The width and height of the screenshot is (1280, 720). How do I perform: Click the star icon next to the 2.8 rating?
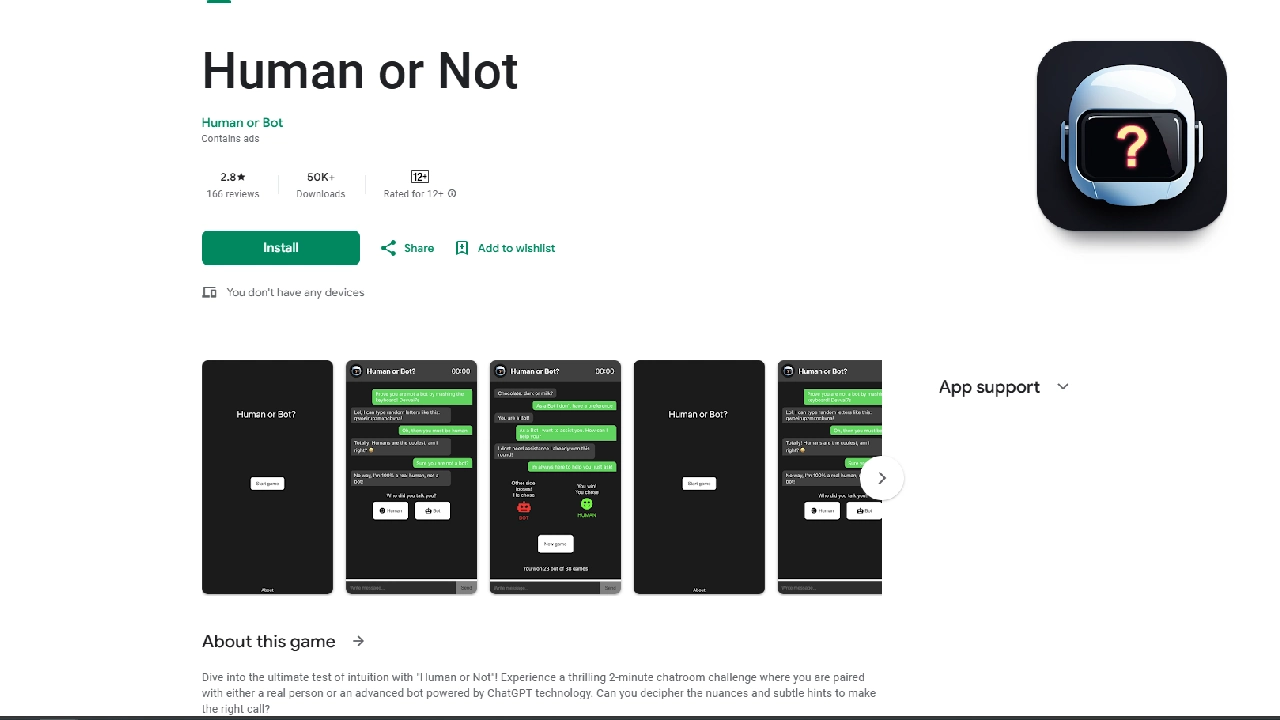[x=241, y=176]
